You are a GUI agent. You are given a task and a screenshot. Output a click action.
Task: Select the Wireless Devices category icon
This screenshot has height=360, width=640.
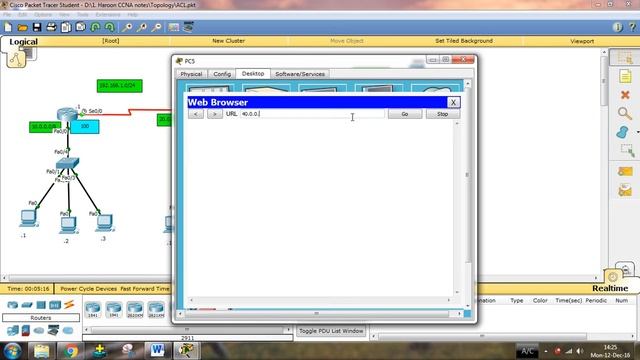tap(55, 305)
